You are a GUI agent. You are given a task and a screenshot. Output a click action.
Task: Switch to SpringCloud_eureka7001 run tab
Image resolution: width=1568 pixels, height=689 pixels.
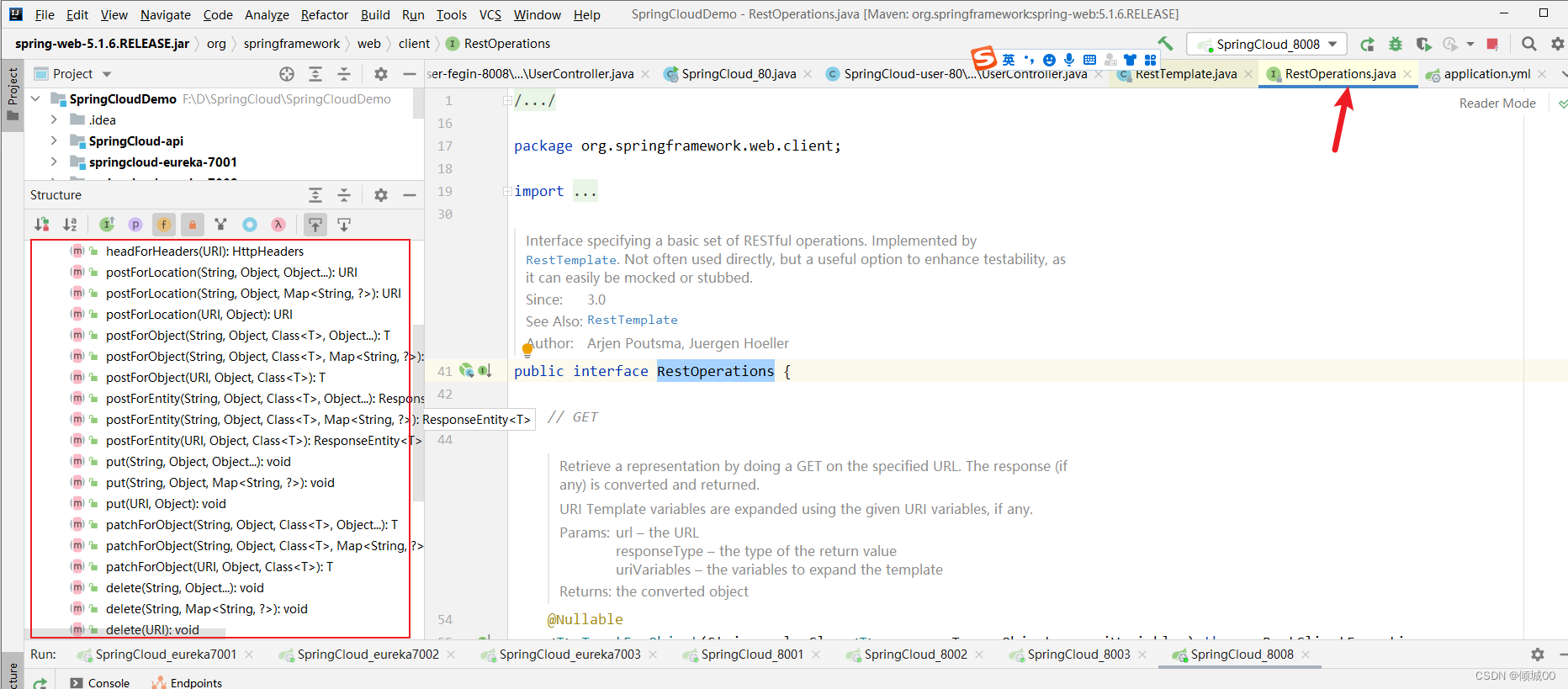click(166, 655)
